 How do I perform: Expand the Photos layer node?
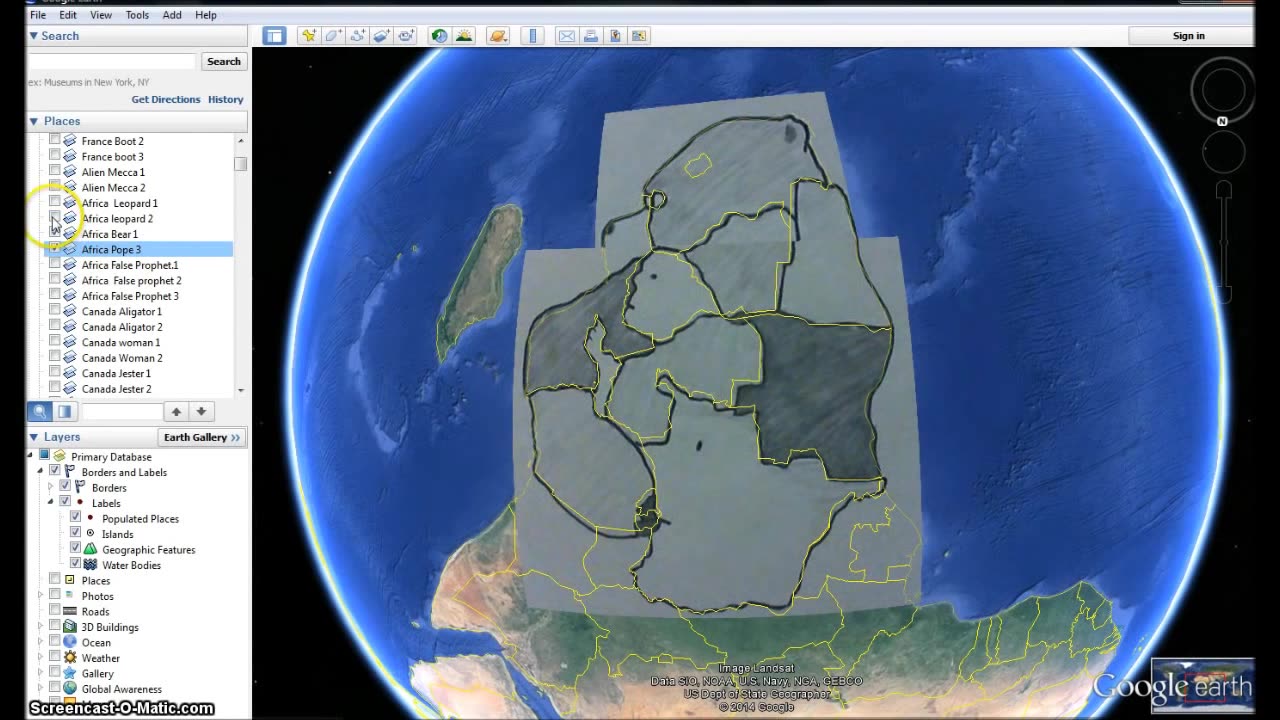tap(41, 596)
